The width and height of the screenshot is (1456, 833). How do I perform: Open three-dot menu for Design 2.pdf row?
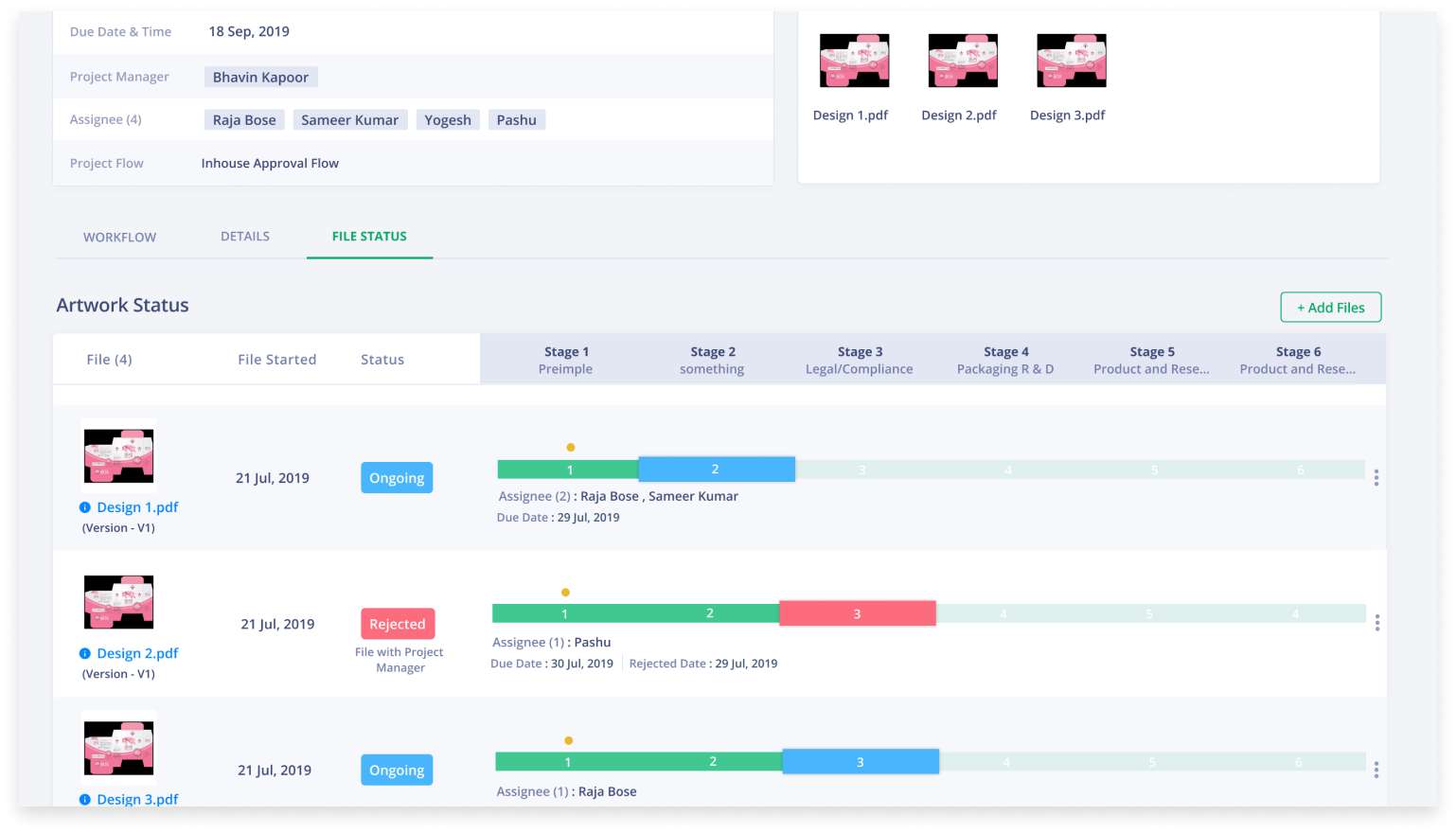point(1377,623)
